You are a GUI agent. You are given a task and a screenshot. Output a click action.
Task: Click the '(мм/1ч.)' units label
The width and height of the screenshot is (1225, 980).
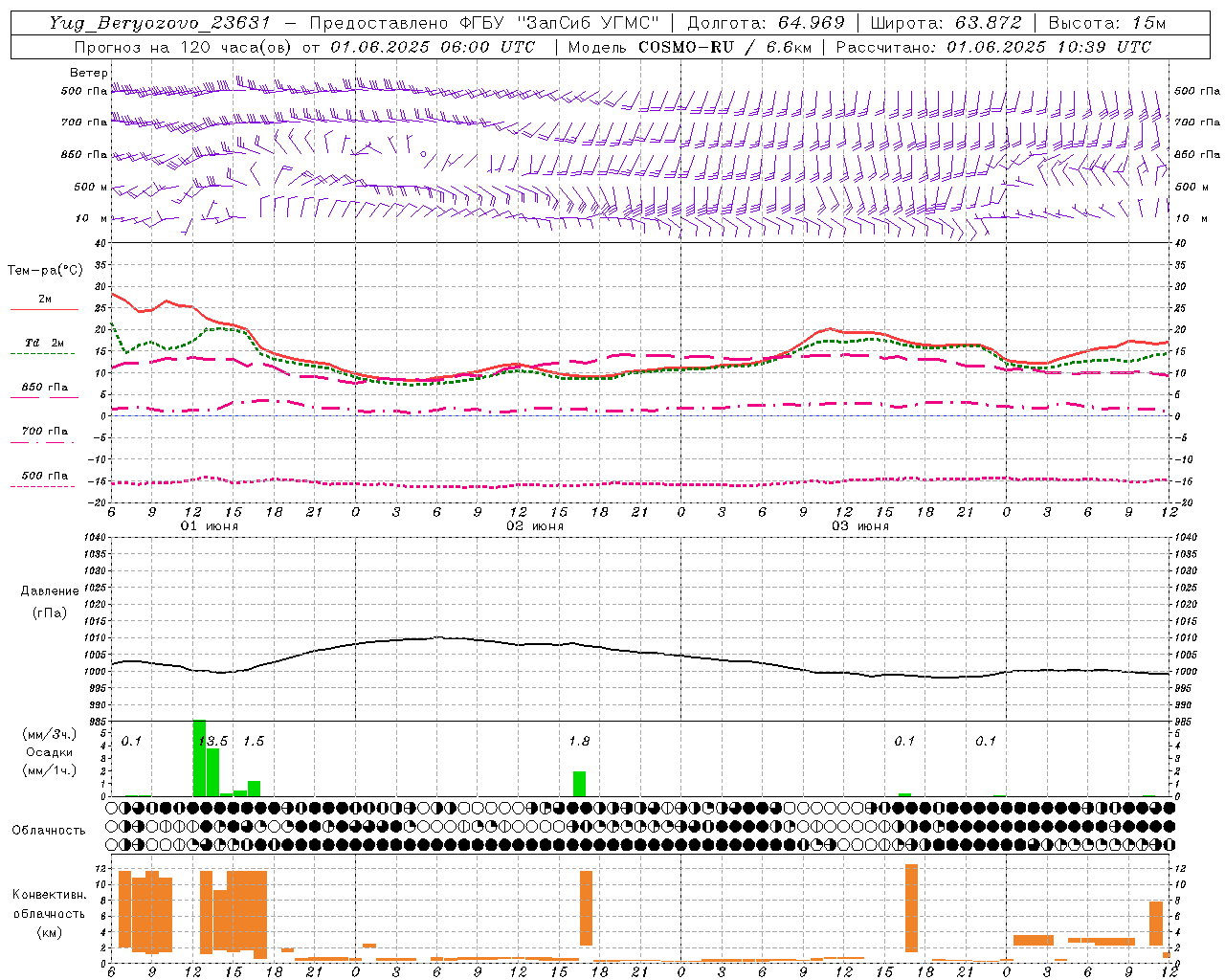pos(49,770)
